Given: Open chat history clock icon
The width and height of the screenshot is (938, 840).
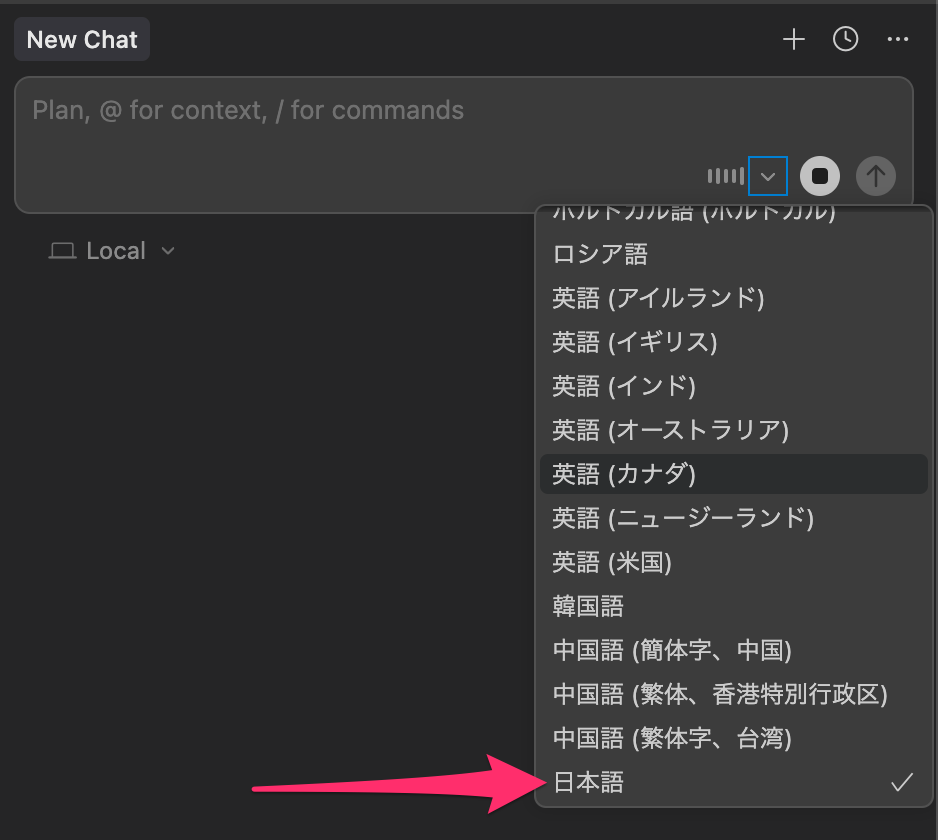Looking at the screenshot, I should click(x=846, y=40).
